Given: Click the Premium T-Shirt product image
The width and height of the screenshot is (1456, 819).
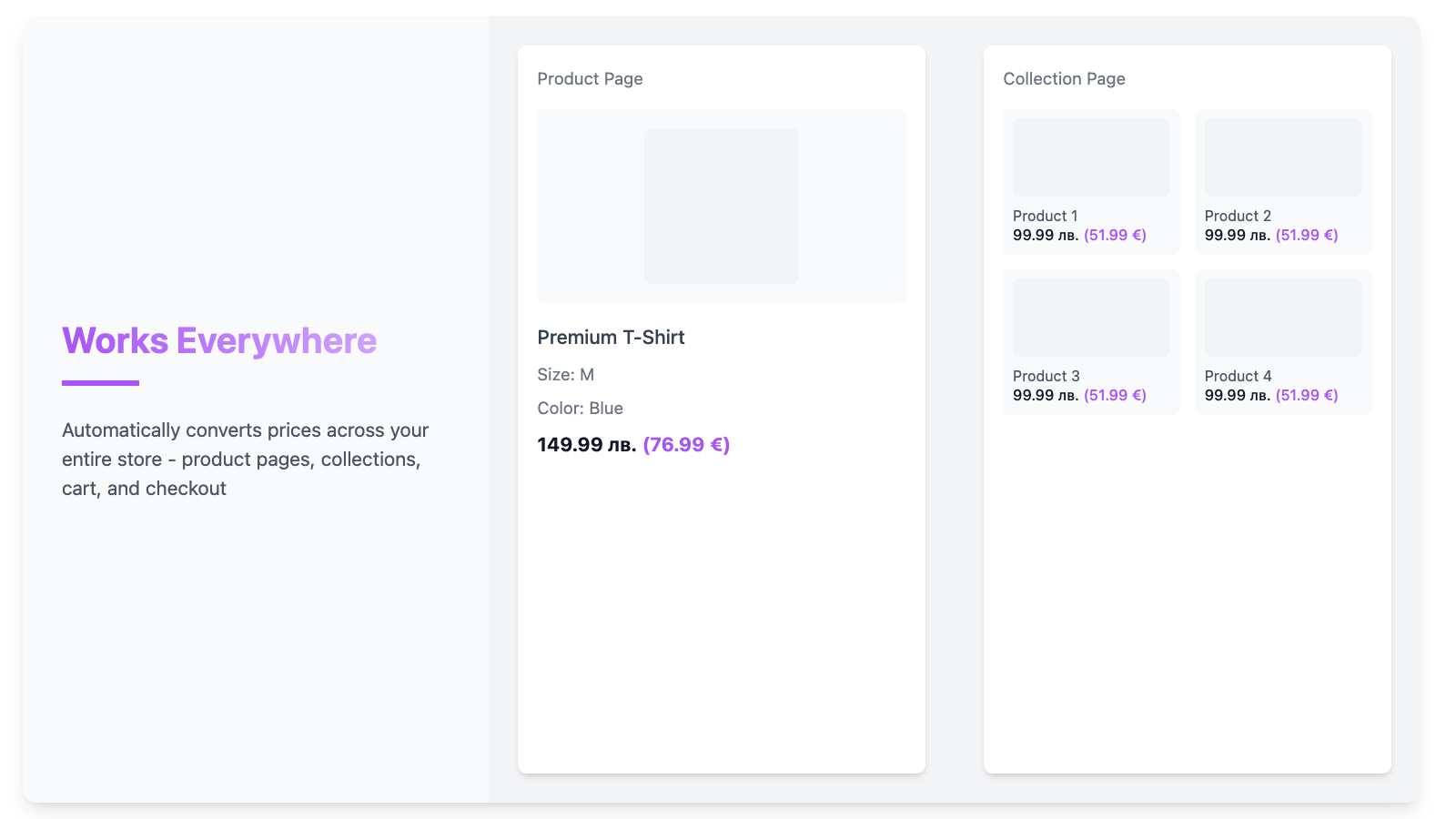Looking at the screenshot, I should 721,206.
